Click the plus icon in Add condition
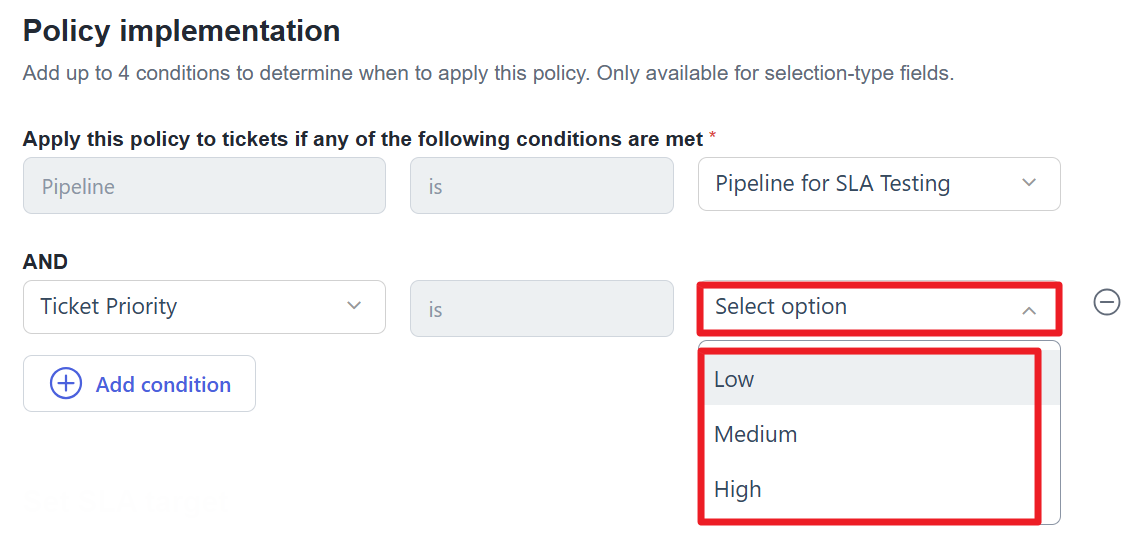The image size is (1133, 534). pos(65,384)
